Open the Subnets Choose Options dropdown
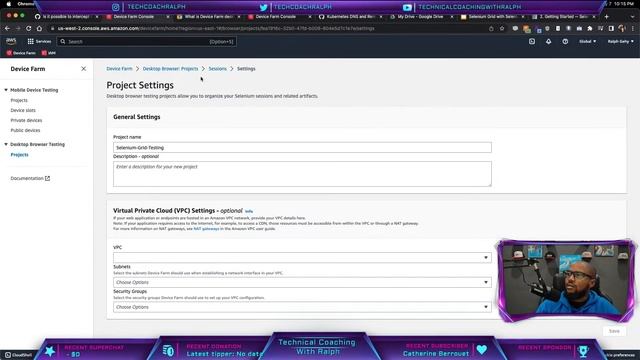The width and height of the screenshot is (640, 360). click(x=302, y=282)
